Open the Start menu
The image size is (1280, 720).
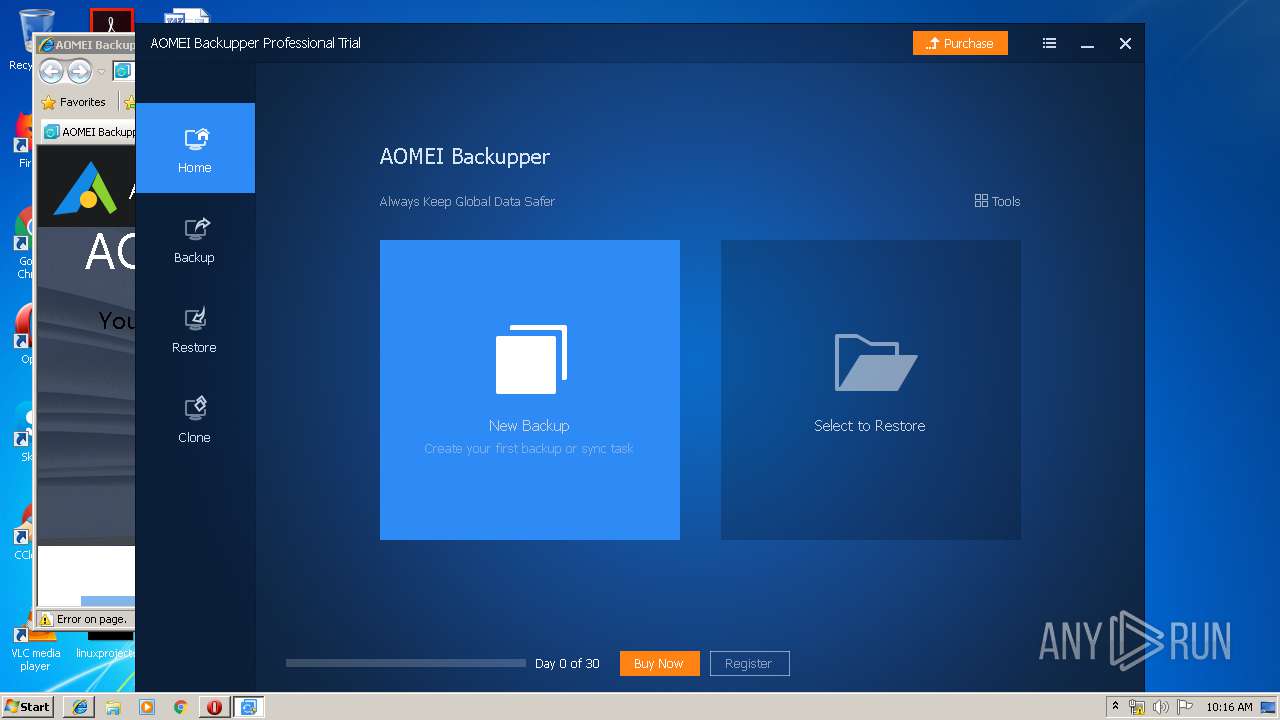pyautogui.click(x=28, y=706)
